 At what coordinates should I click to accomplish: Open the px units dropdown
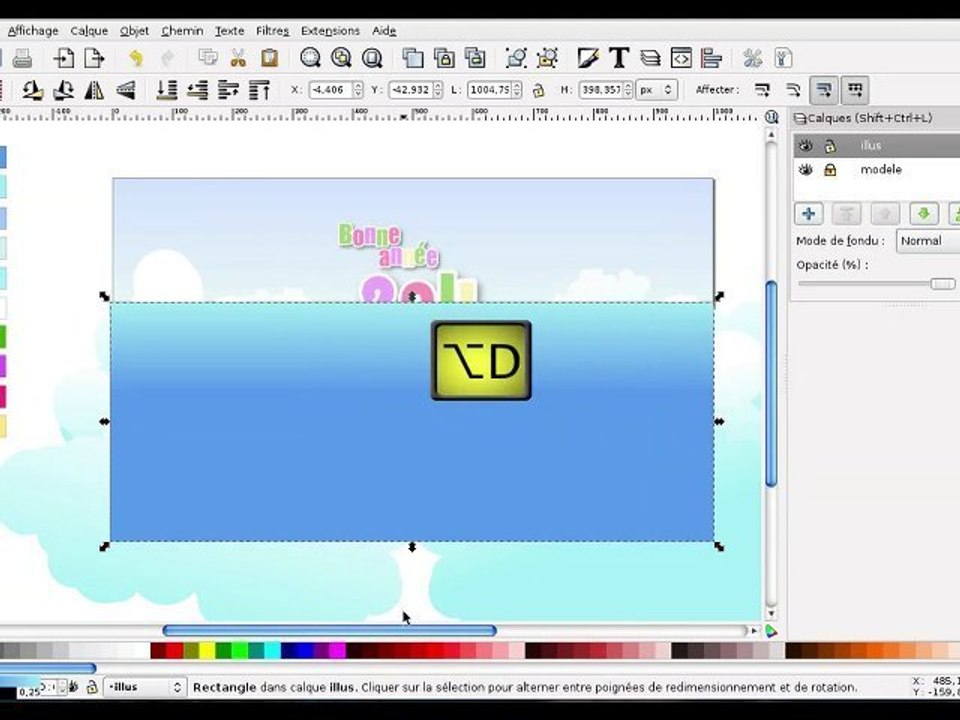tap(657, 90)
